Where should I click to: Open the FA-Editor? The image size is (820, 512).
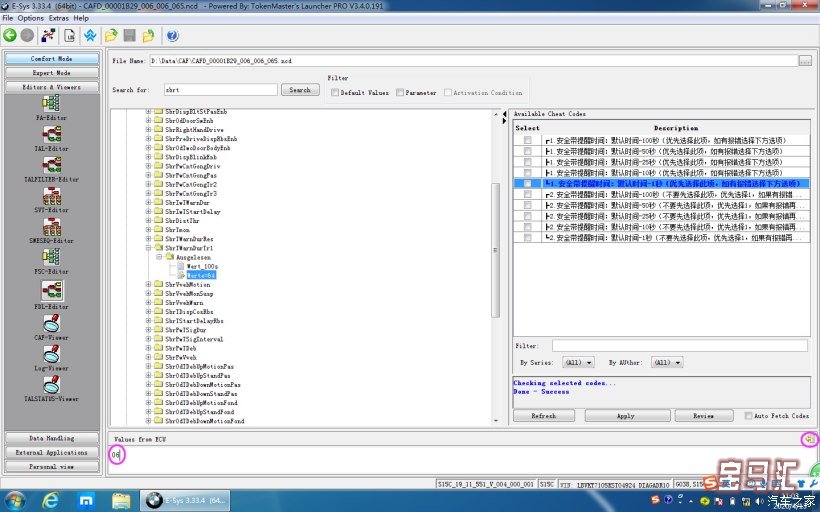coord(51,109)
